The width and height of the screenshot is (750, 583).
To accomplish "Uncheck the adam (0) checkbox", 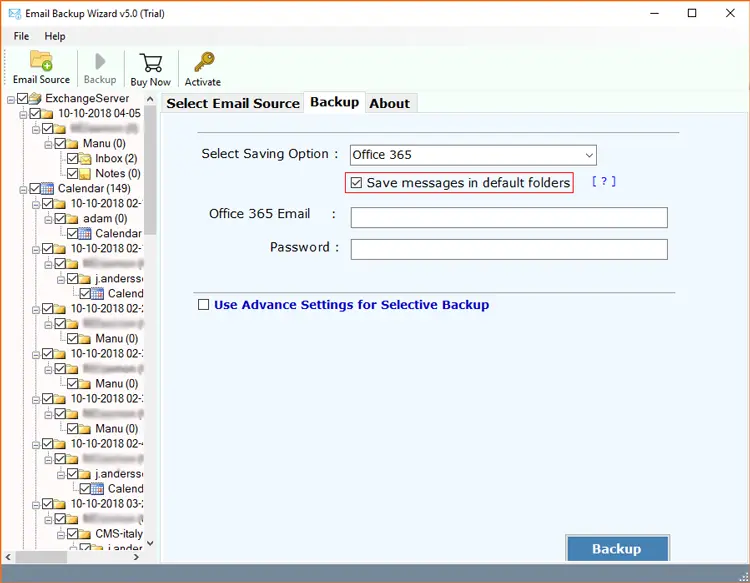I will [x=60, y=219].
